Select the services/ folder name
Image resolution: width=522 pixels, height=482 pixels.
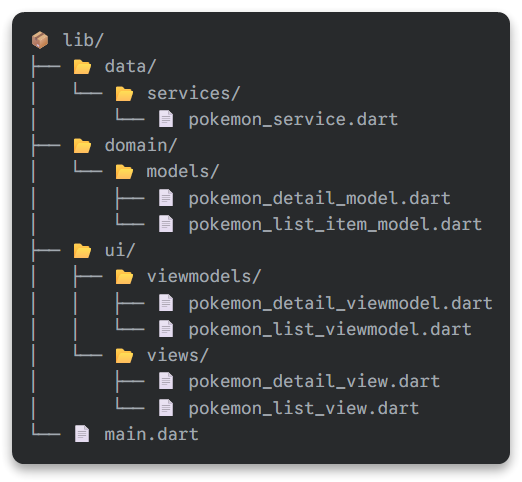(193, 93)
